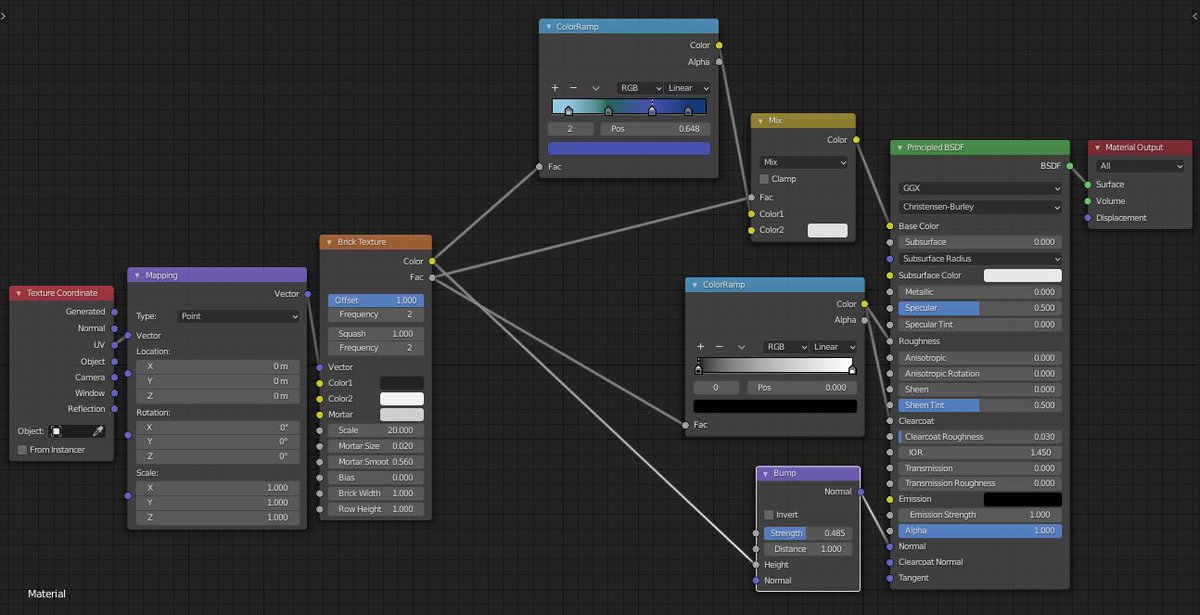Remove a color stop in the lower ColorRamp
The width and height of the screenshot is (1200, 615).
click(721, 347)
